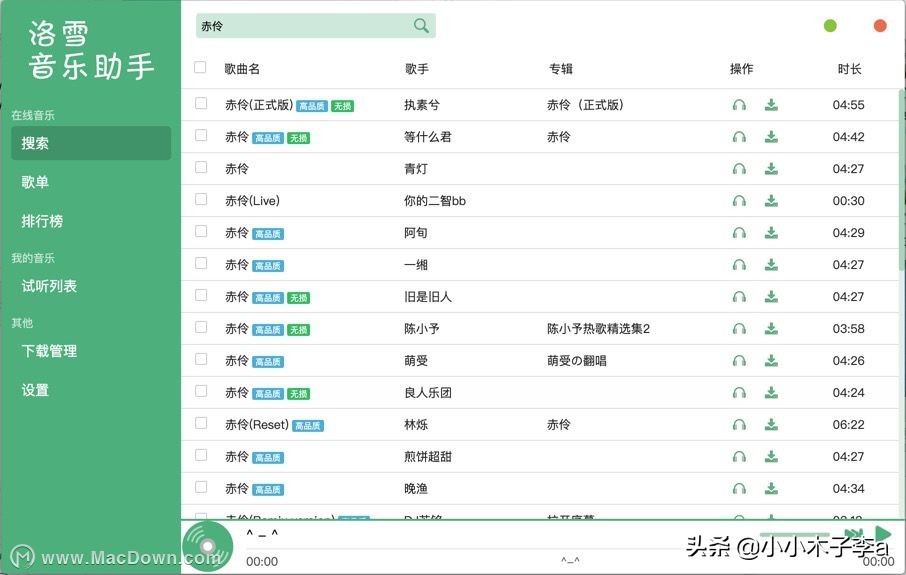This screenshot has width=906, height=575.
Task: Click the spinning disc player icon
Action: [207, 546]
